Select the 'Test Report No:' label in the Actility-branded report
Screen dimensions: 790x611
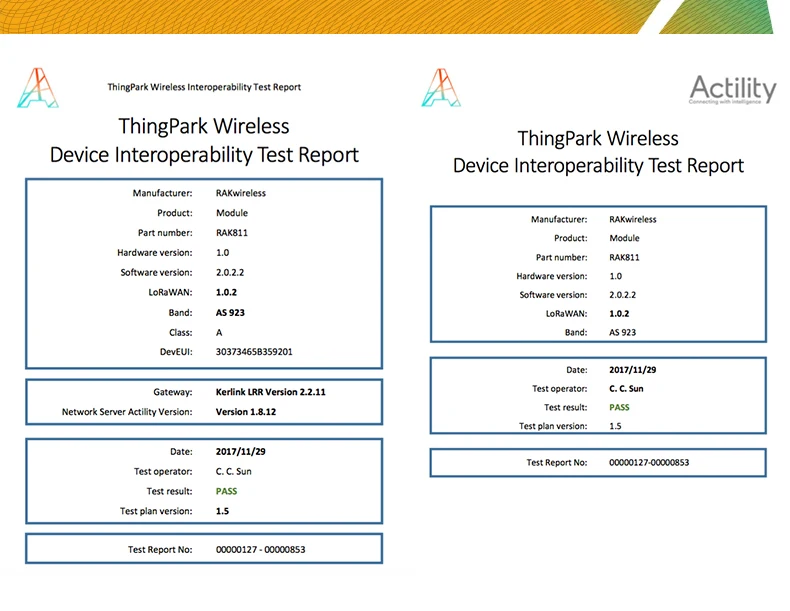557,462
